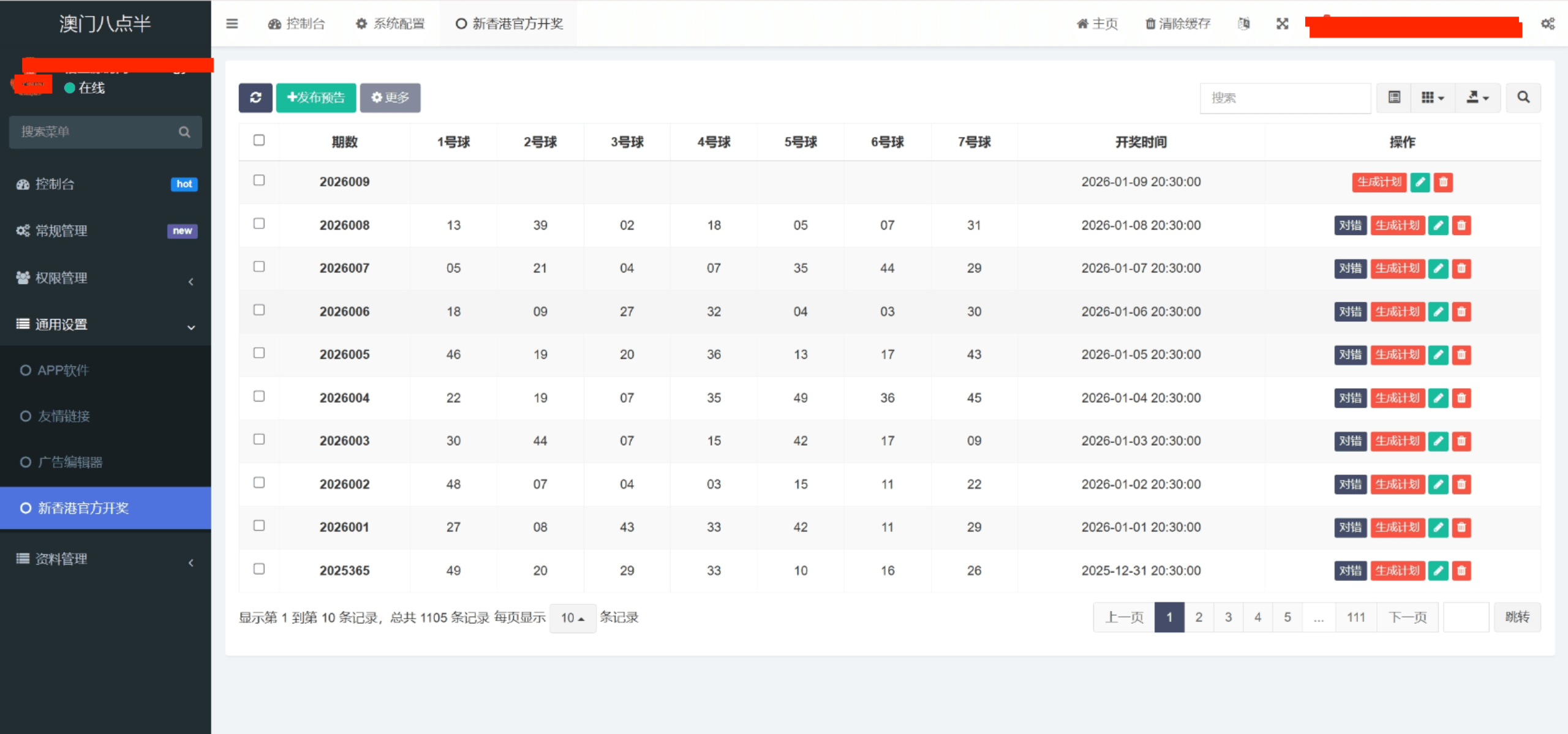1568x734 pixels.
Task: Go to page 3 in the pagination
Action: tap(1228, 617)
